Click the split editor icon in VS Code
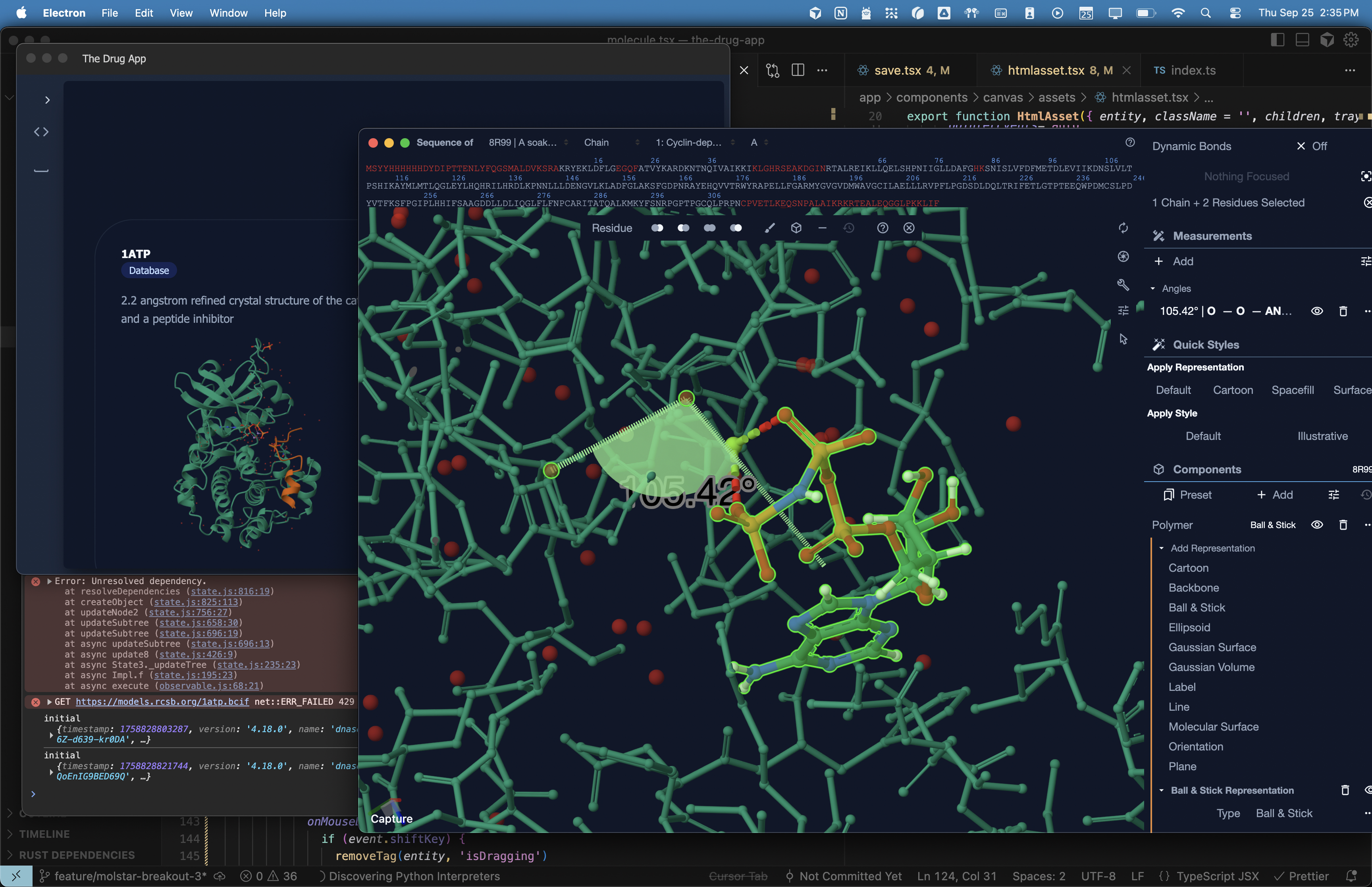This screenshot has height=887, width=1372. [x=798, y=70]
